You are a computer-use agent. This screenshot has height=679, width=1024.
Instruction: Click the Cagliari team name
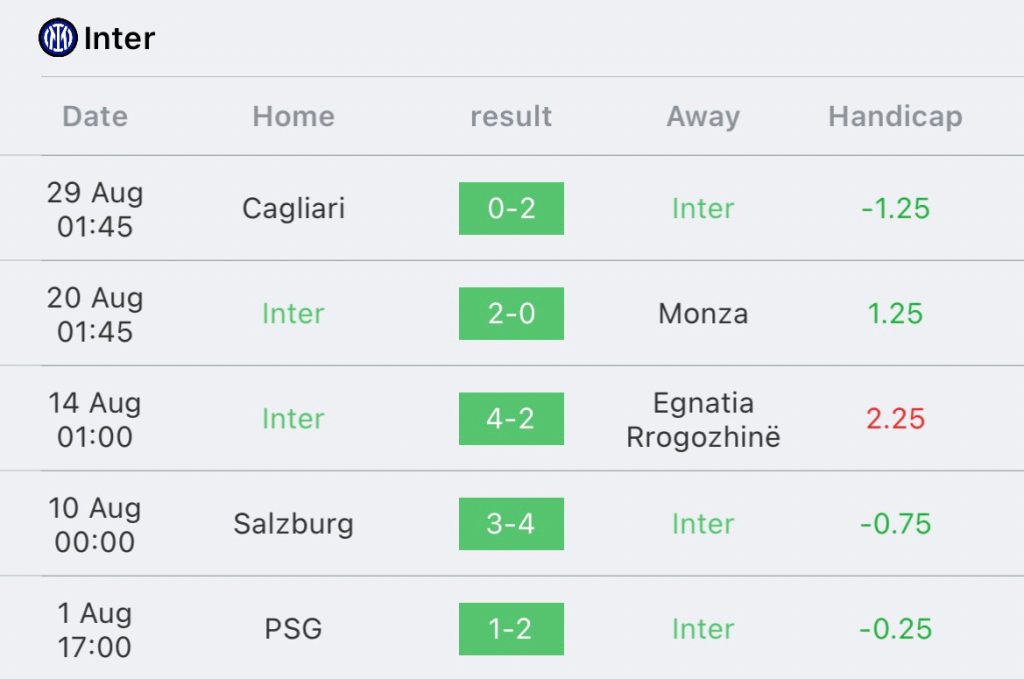pos(293,208)
